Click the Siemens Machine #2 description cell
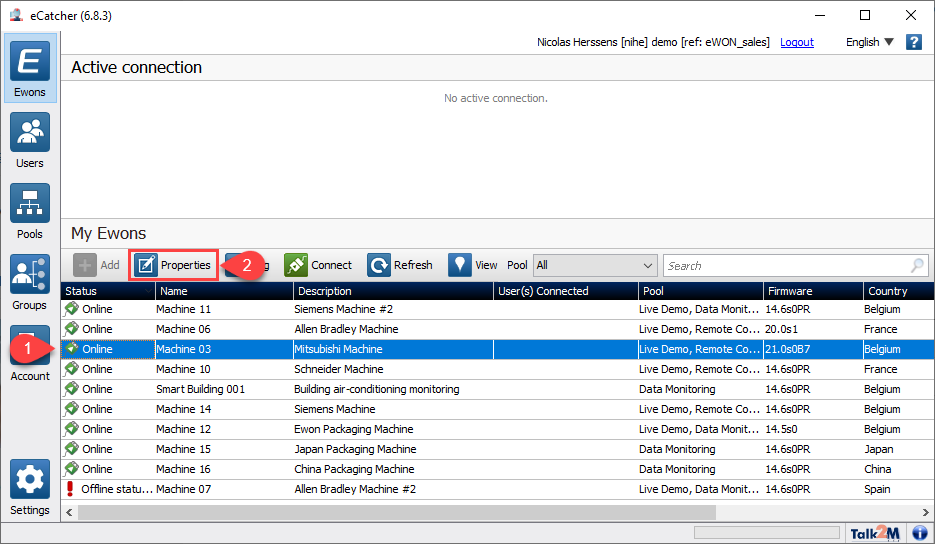This screenshot has width=935, height=544. pyautogui.click(x=343, y=309)
